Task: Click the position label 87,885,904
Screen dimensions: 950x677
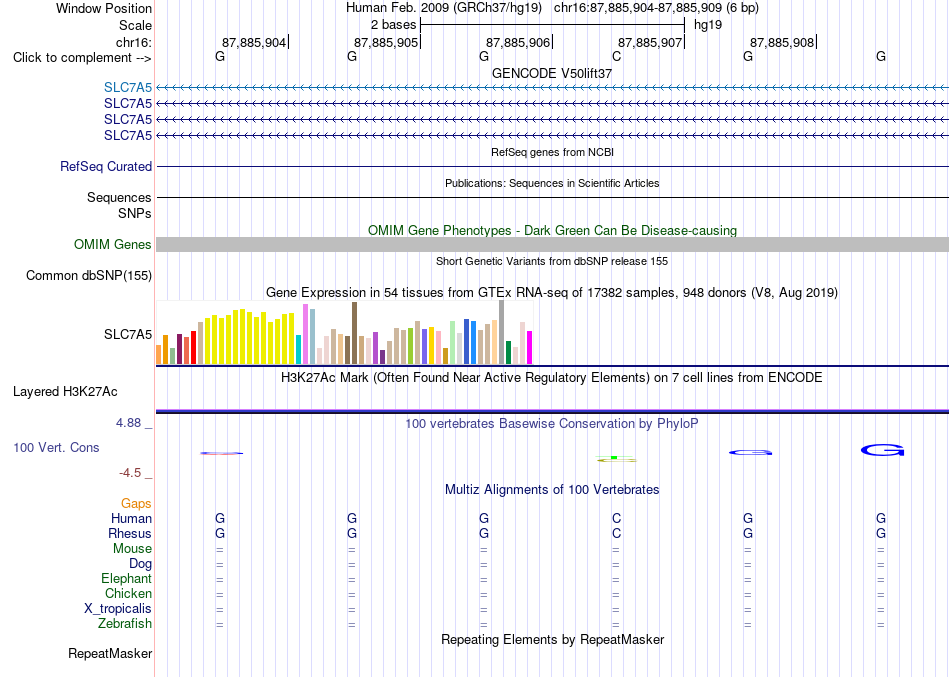Action: tap(254, 42)
